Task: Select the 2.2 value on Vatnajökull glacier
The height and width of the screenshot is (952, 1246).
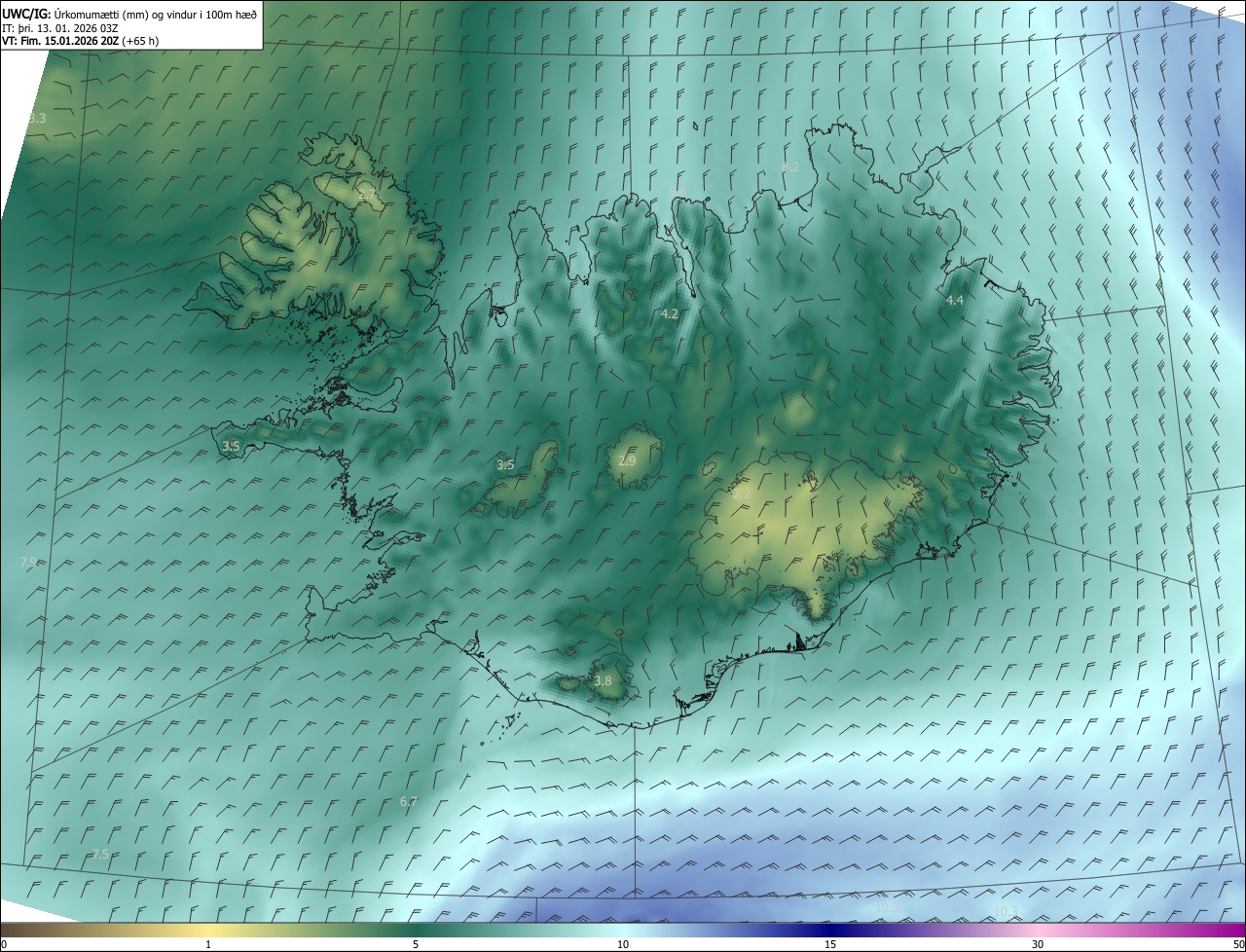Action: (742, 494)
